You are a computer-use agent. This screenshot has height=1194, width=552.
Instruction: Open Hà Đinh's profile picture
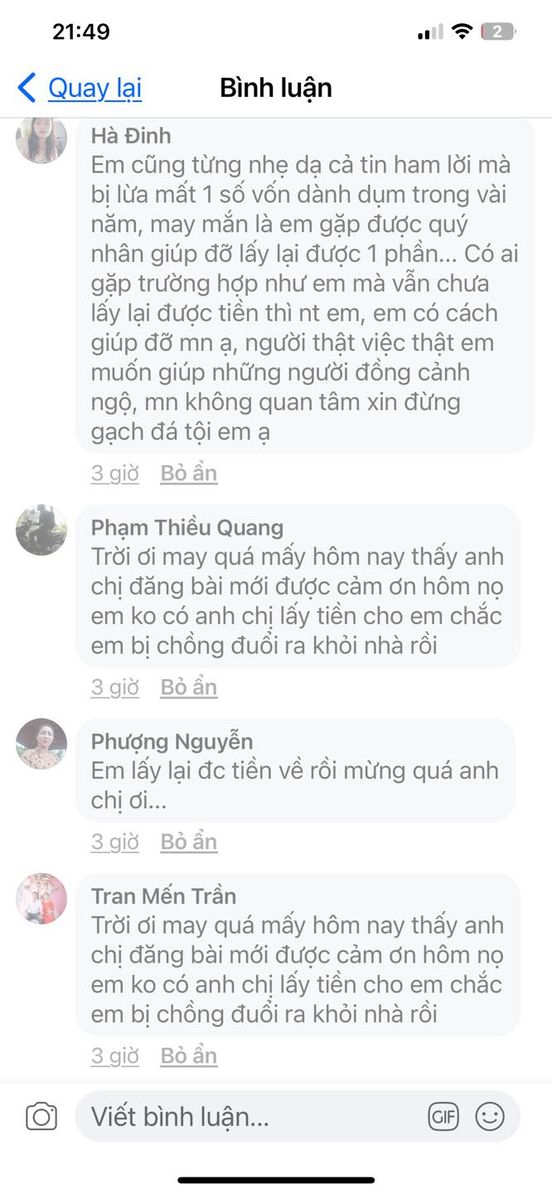coord(41,139)
